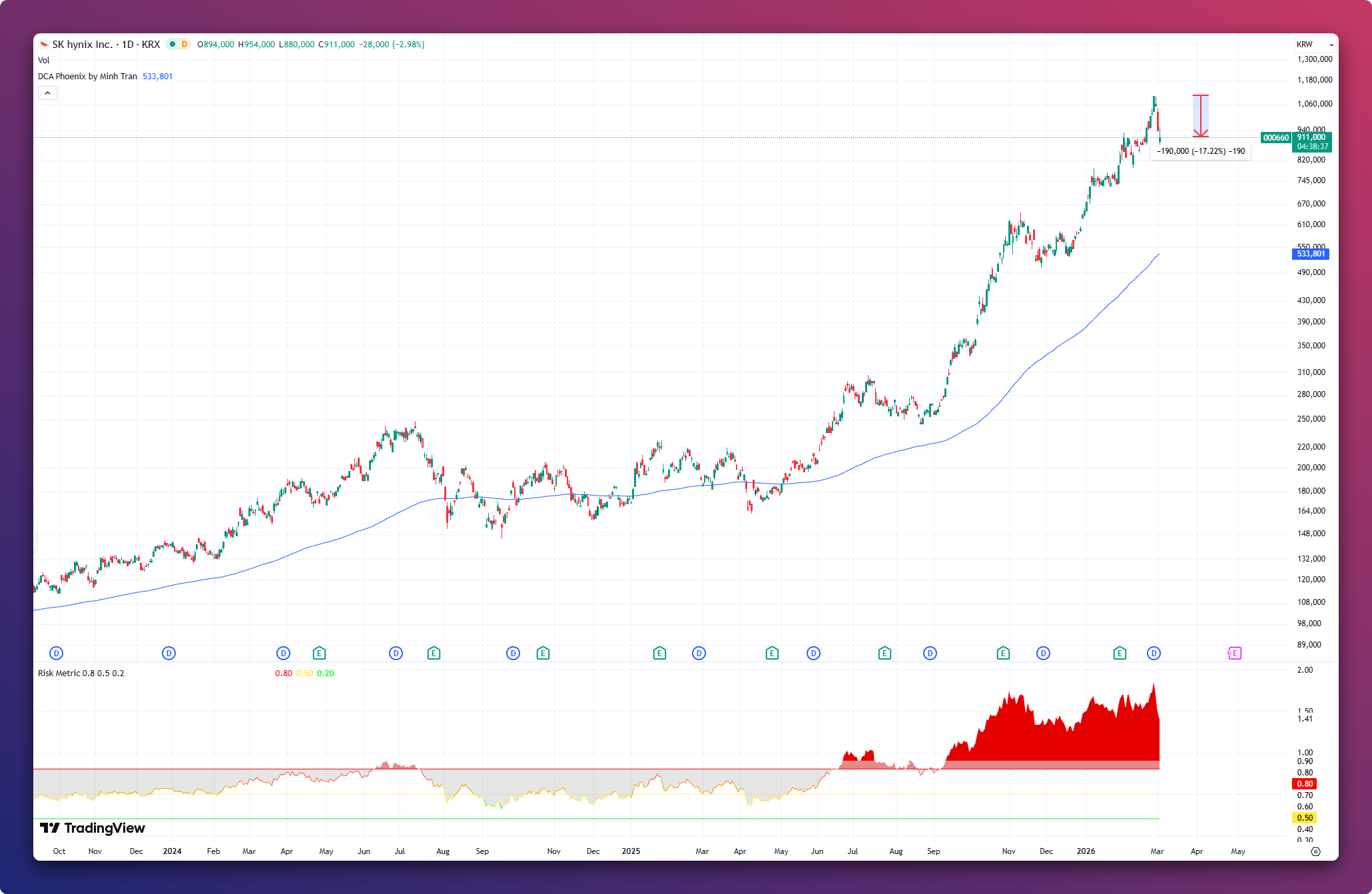Click the 000660 ticker price label
This screenshot has height=894, width=1372.
coord(1275,138)
